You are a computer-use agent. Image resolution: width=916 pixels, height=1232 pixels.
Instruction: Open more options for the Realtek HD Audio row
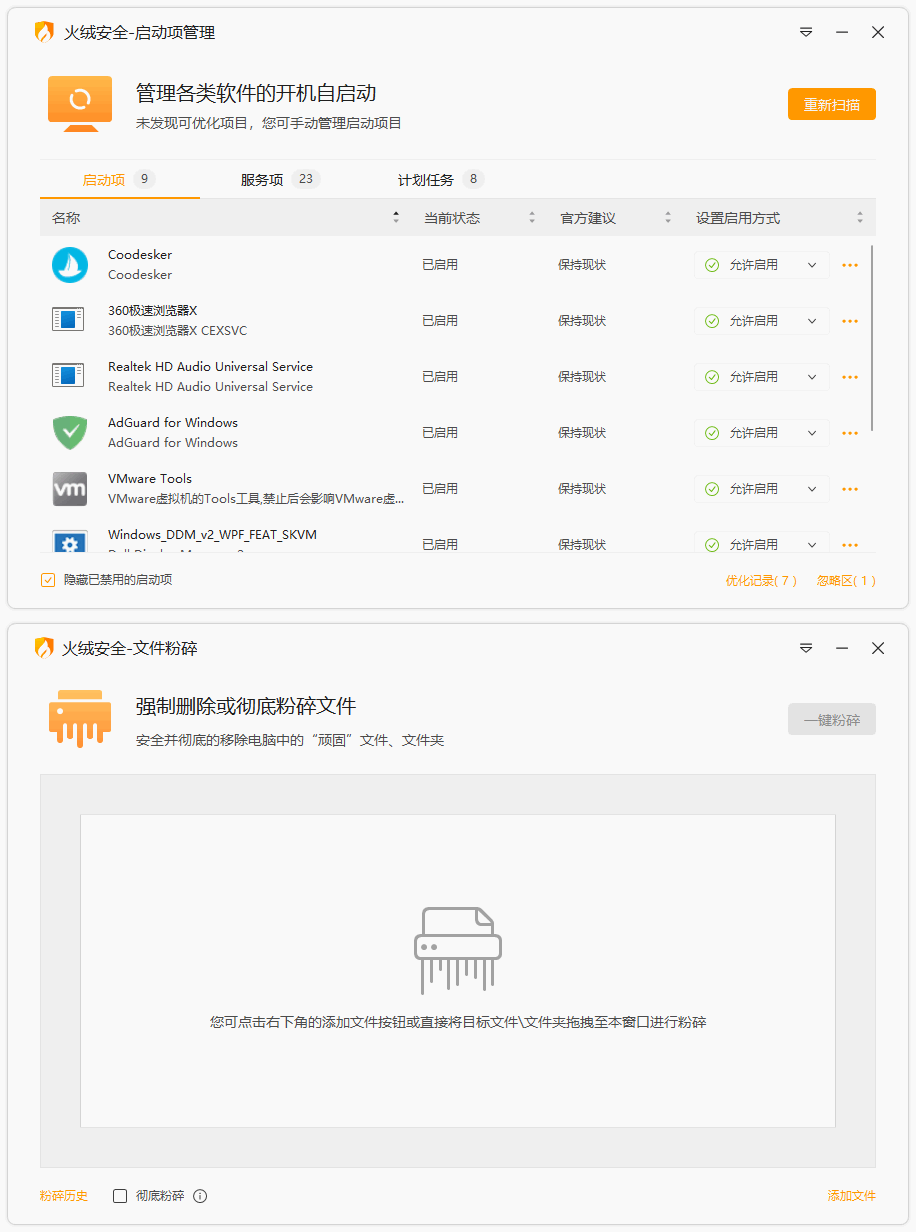(x=850, y=377)
